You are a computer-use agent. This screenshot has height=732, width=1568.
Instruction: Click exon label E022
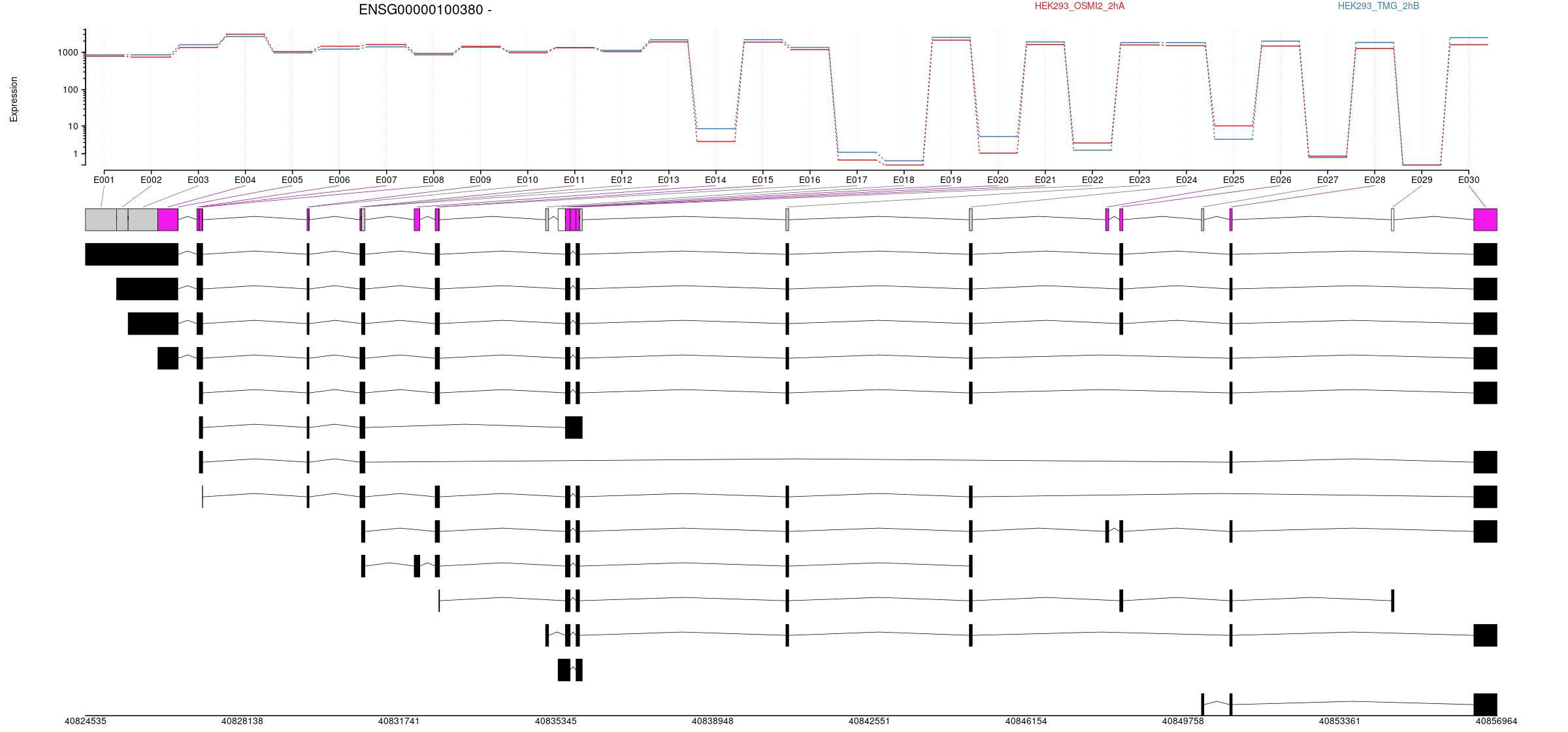[1092, 180]
